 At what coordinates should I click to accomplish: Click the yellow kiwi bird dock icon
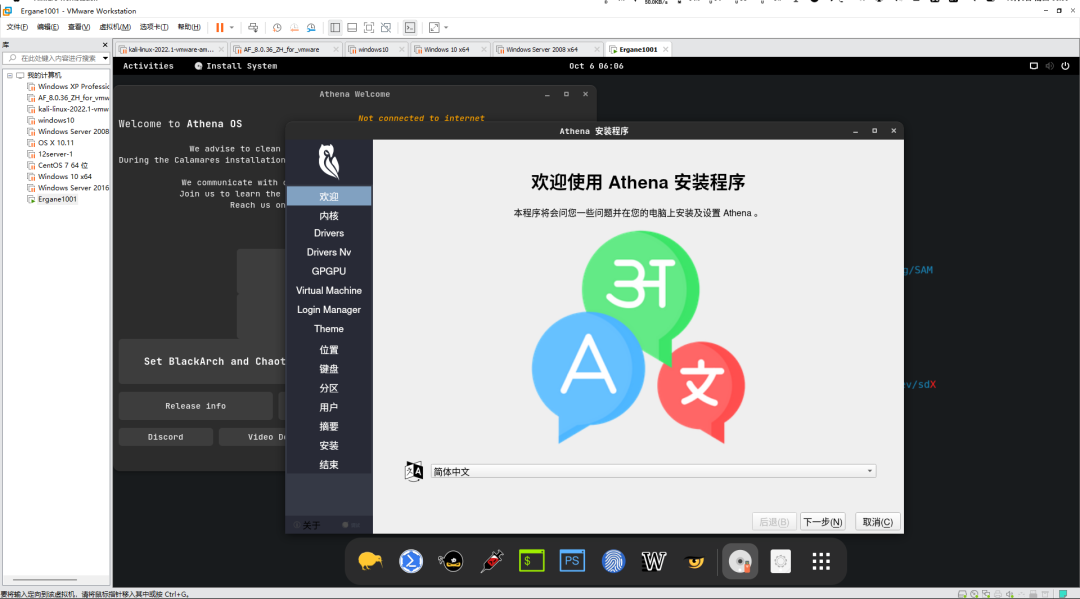click(371, 562)
